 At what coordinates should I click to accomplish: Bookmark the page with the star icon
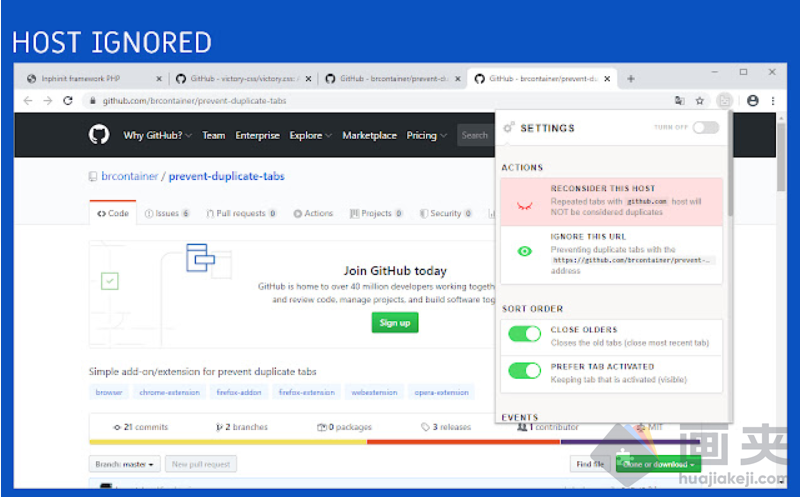point(699,101)
